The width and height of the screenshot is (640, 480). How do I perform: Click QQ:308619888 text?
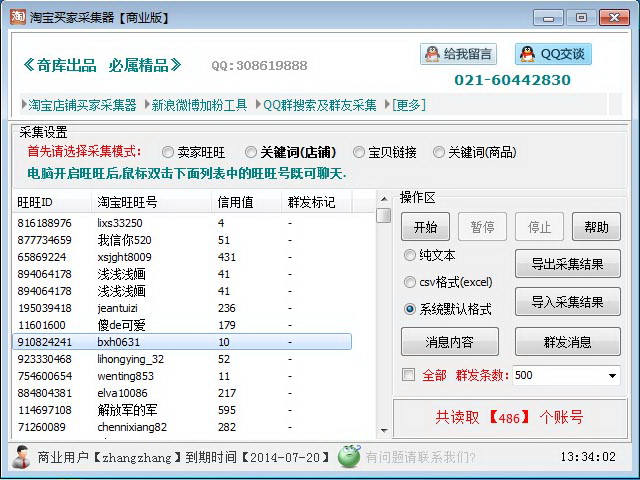tap(259, 65)
